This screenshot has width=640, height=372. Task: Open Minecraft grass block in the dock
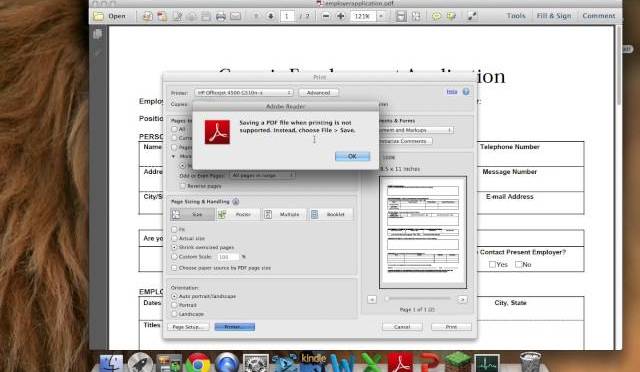tap(458, 362)
